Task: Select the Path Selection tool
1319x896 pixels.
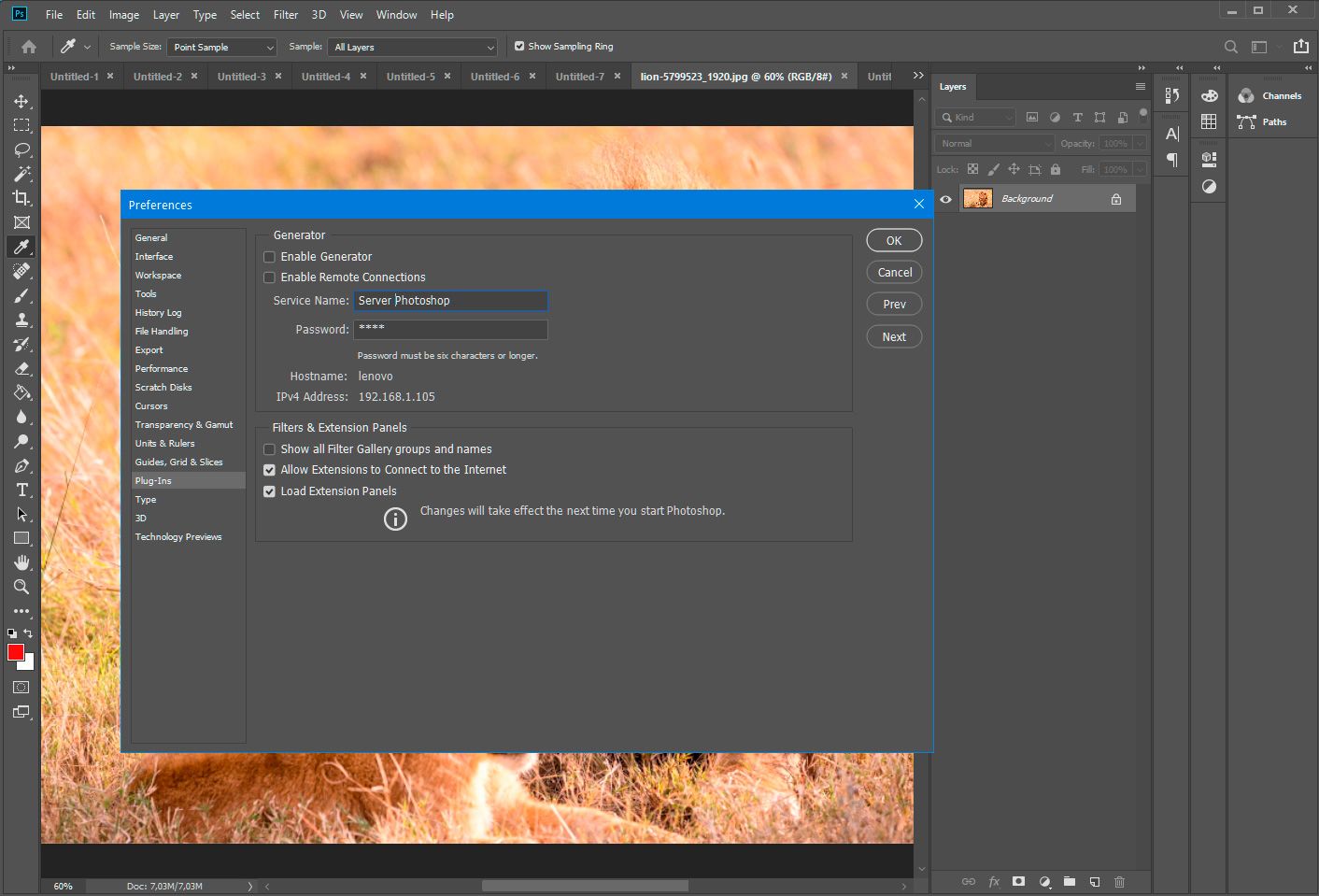Action: pos(21,514)
